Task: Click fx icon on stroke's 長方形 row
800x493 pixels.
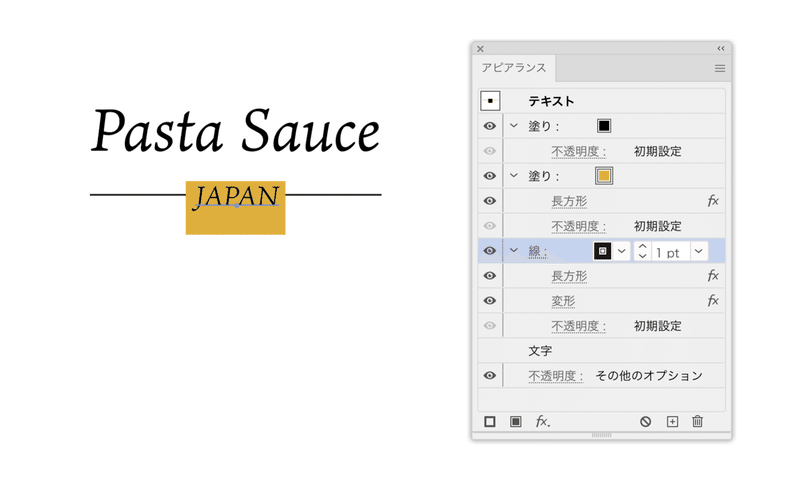Action: pos(713,276)
